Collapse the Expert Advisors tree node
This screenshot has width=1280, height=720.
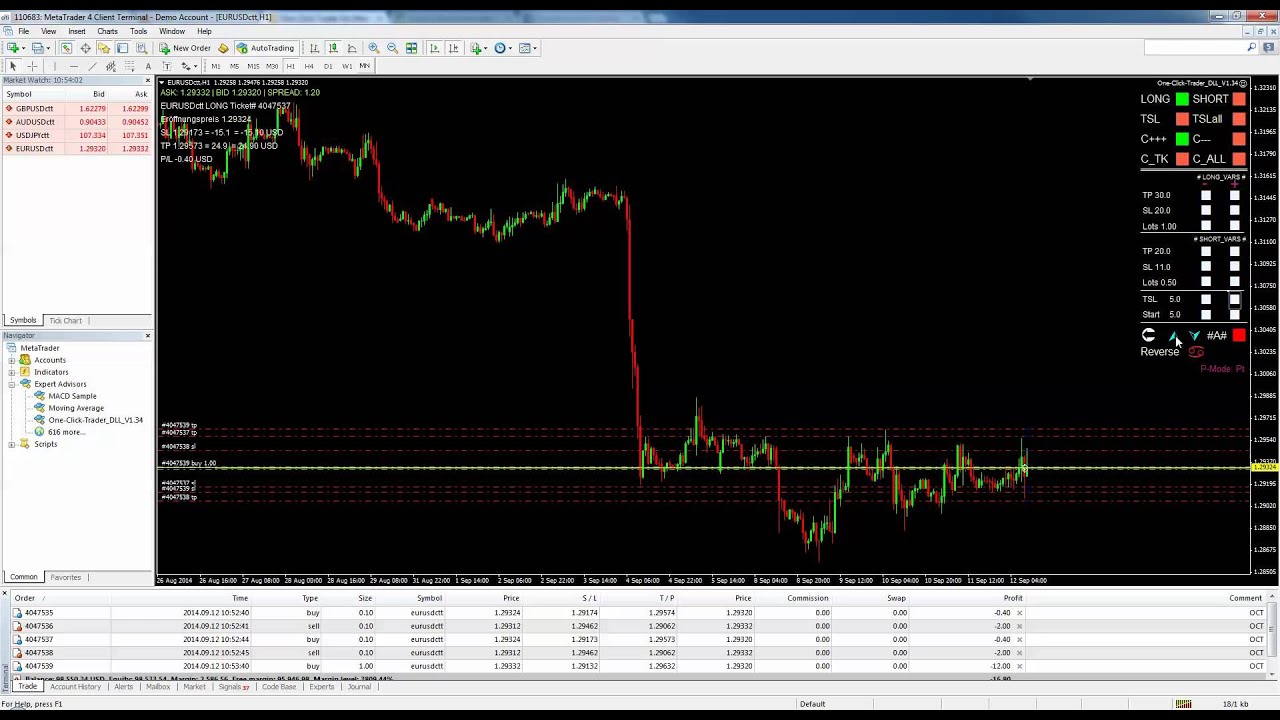[11, 384]
